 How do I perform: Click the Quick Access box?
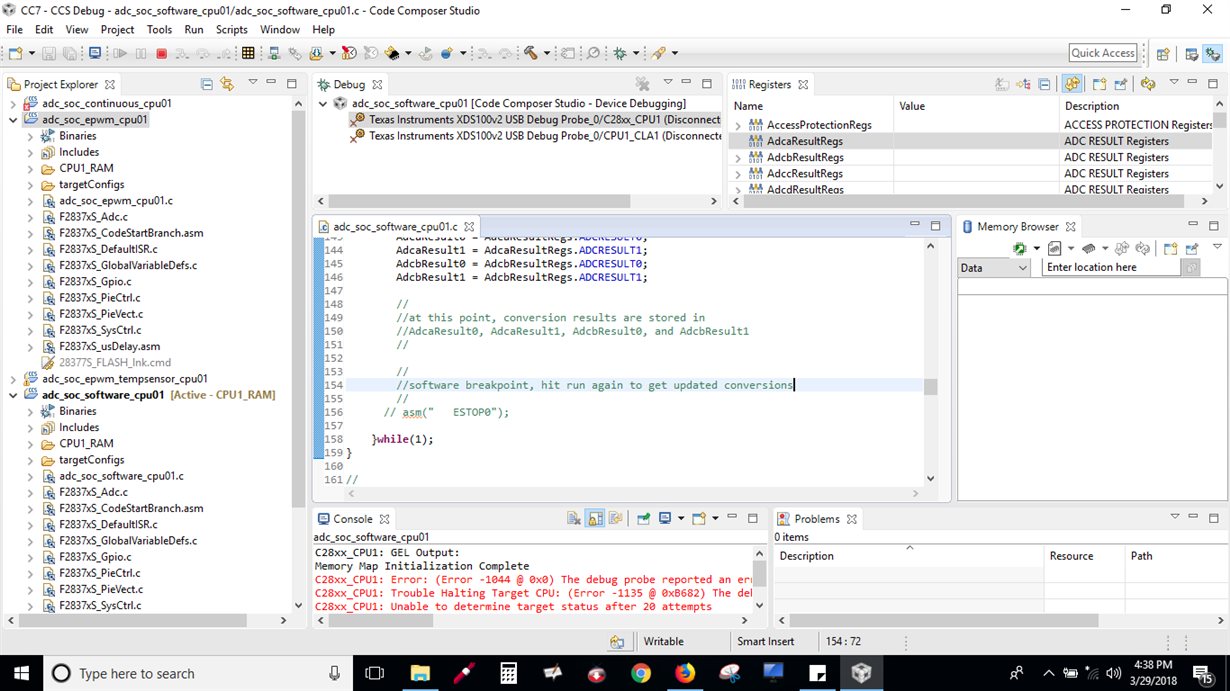point(1103,53)
